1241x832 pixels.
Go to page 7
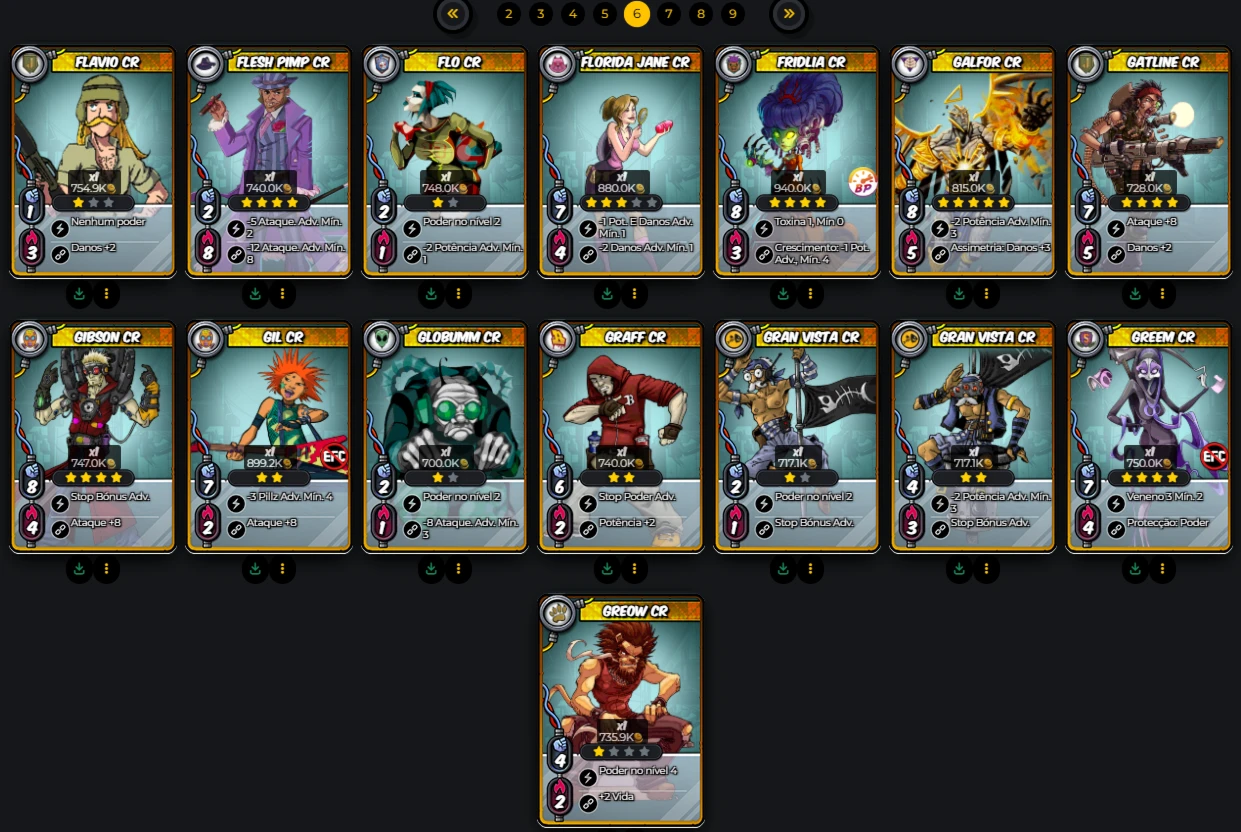(x=669, y=14)
